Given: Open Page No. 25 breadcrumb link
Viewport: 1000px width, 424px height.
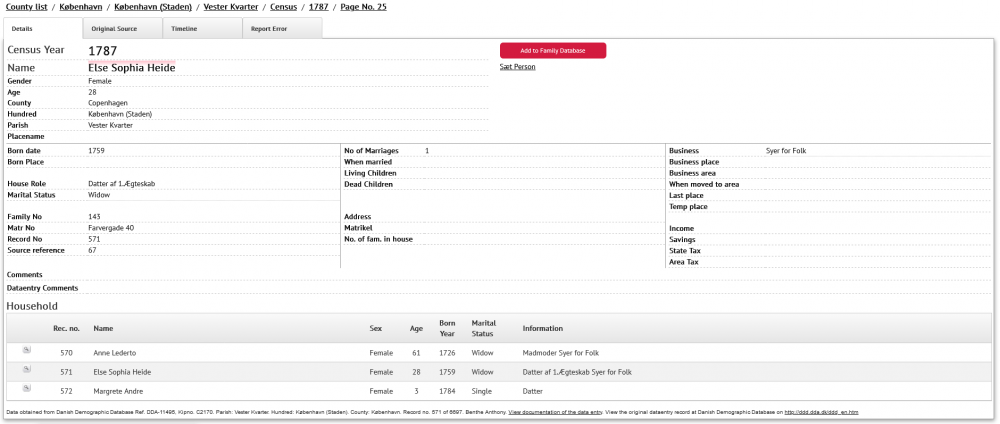Looking at the screenshot, I should (363, 7).
